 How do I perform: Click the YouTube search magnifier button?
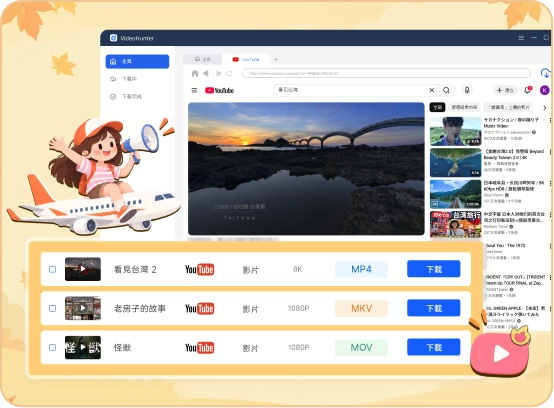446,90
